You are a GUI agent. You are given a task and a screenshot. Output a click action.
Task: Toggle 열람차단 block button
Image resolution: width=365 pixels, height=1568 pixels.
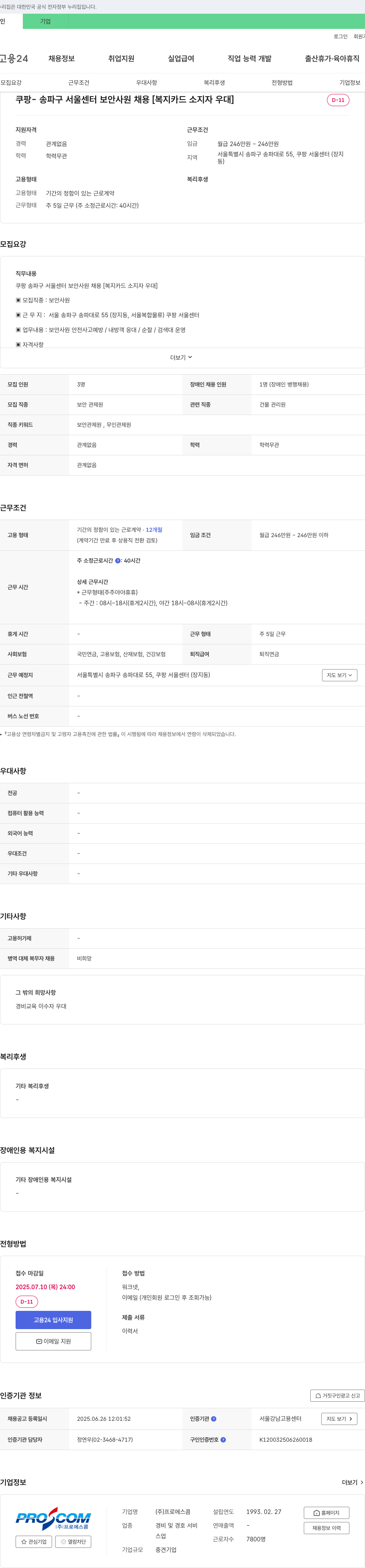point(73,1541)
